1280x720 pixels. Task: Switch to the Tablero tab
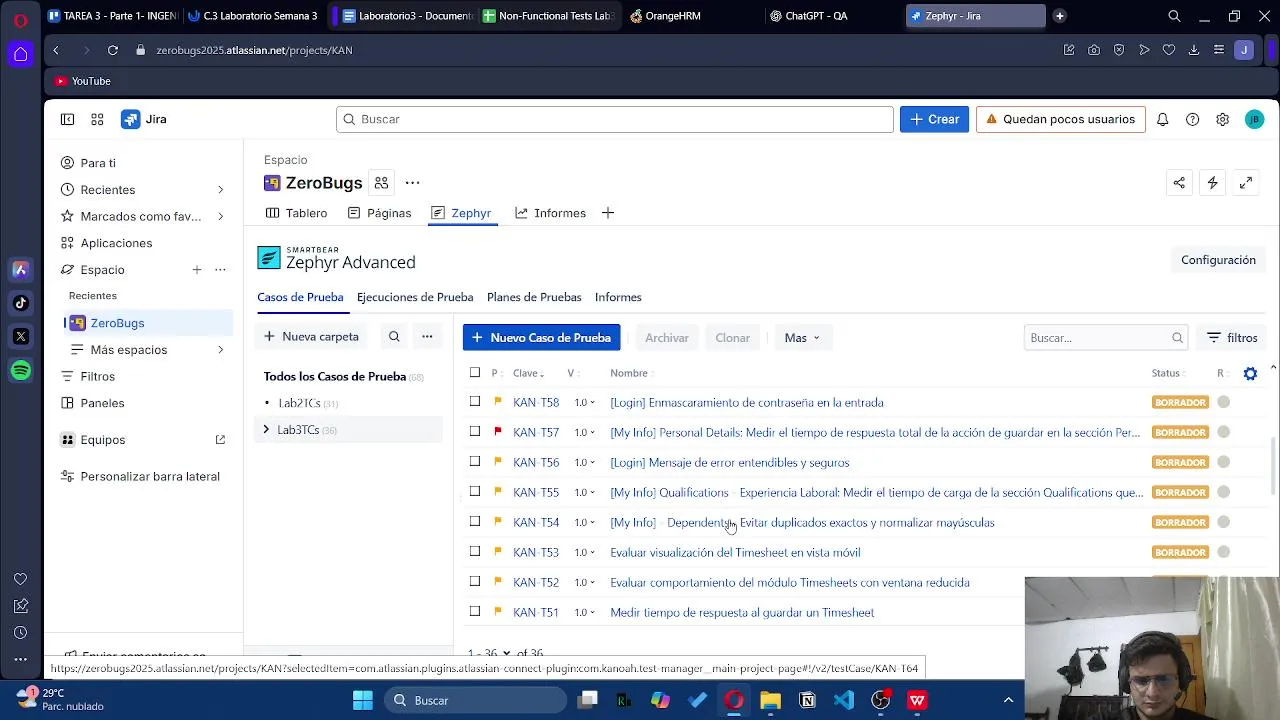pyautogui.click(x=297, y=213)
